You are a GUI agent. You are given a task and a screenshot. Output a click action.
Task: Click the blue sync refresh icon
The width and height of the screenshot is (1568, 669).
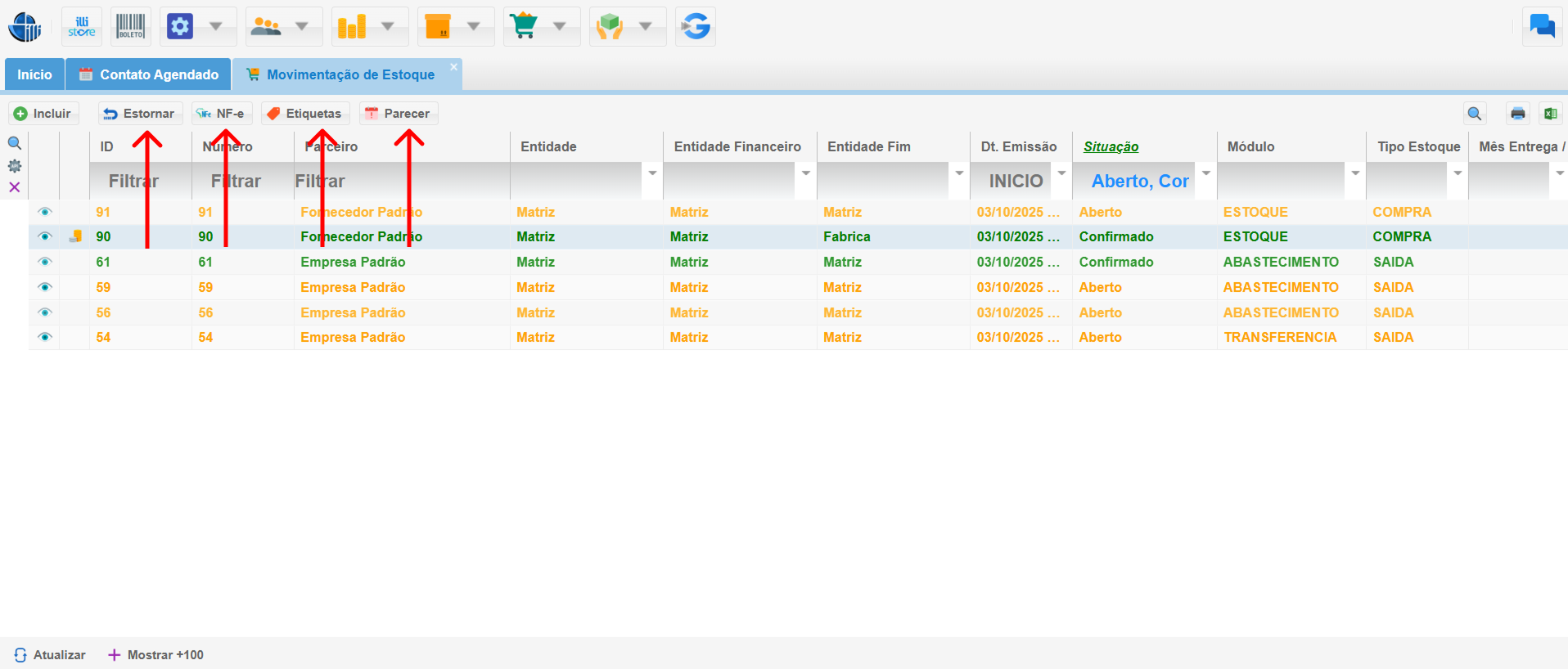[696, 27]
